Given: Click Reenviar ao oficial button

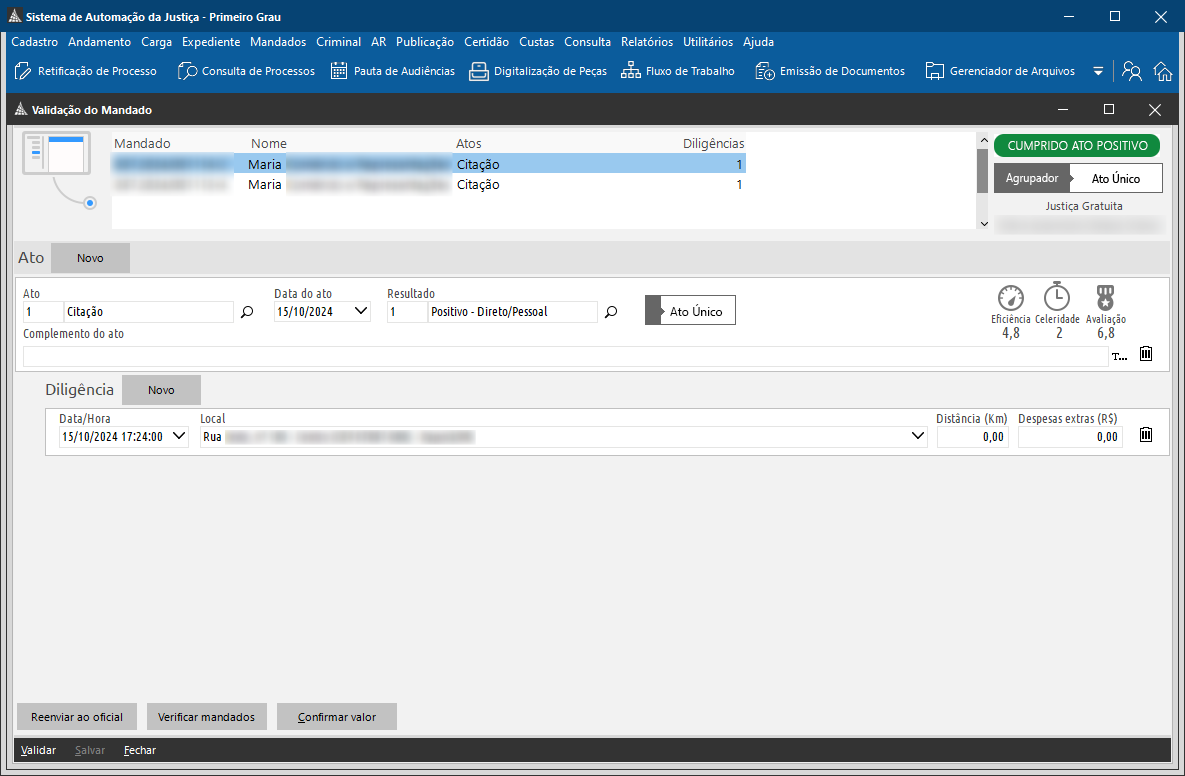Looking at the screenshot, I should (x=77, y=717).
